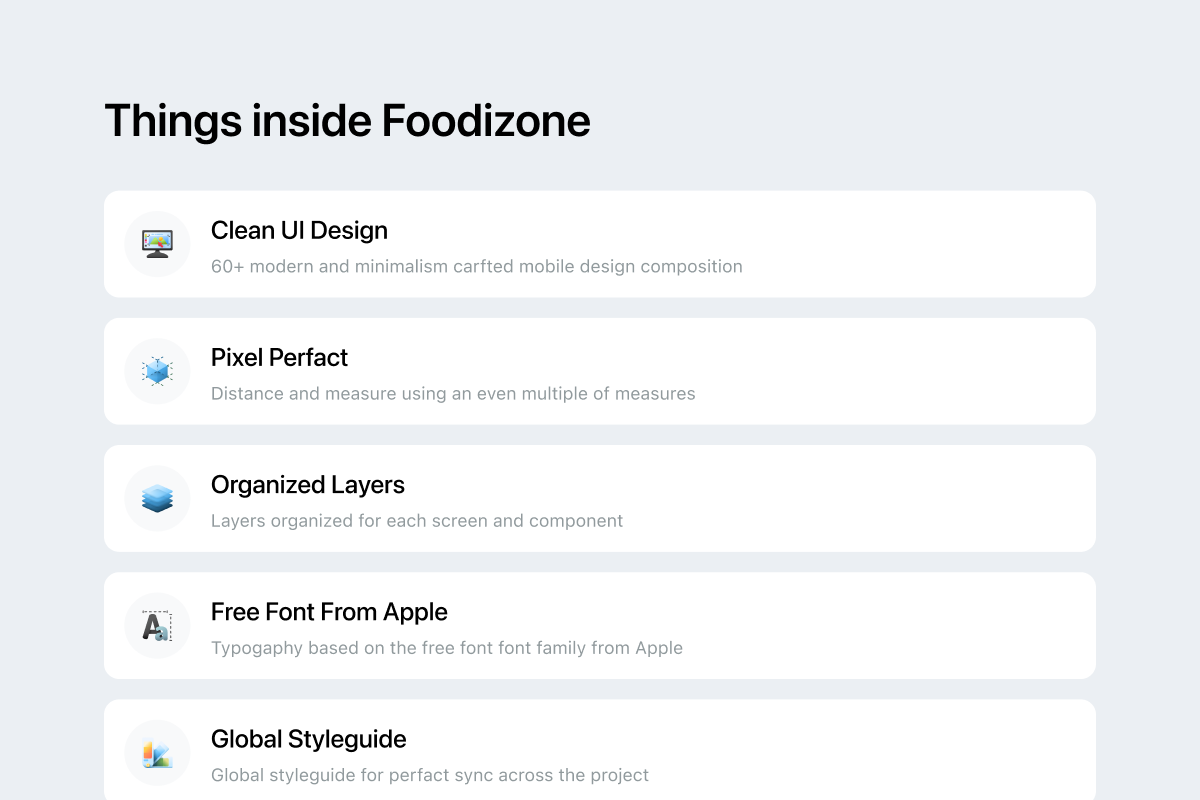Click the stacked layers Organized Layers icon

pos(157,498)
